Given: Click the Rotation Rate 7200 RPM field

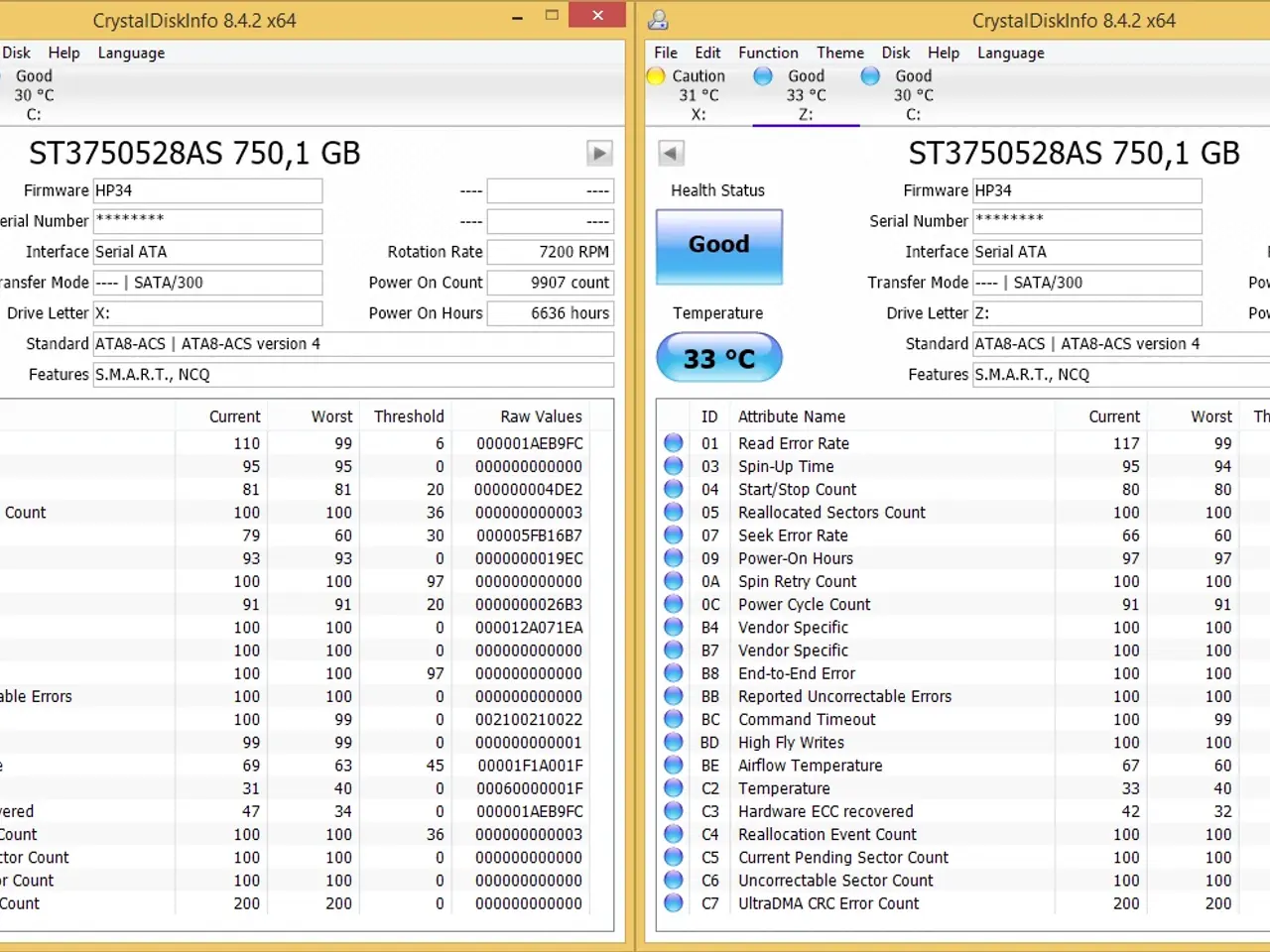Looking at the screenshot, I should click(551, 252).
